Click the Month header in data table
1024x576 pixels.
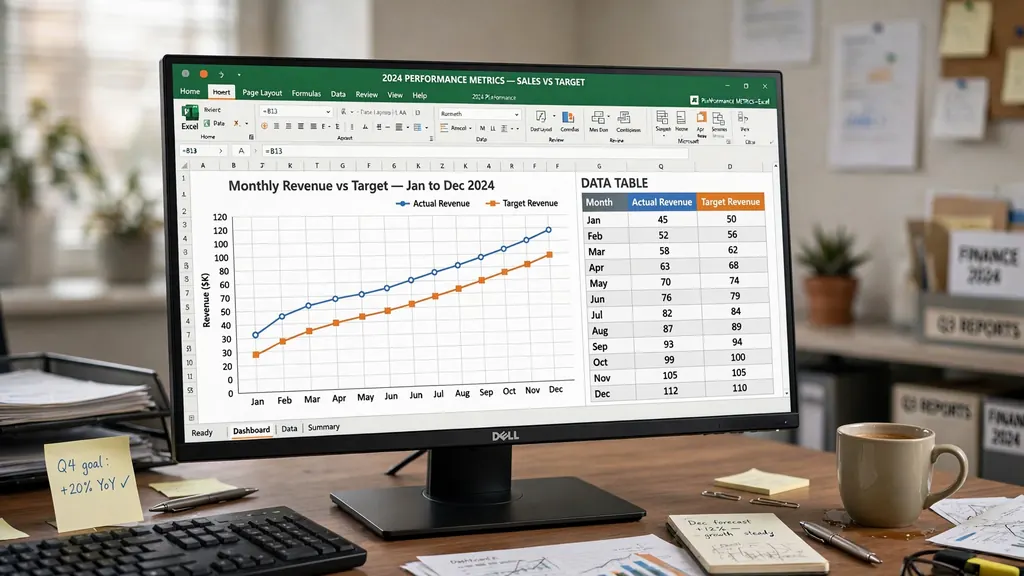click(x=605, y=202)
